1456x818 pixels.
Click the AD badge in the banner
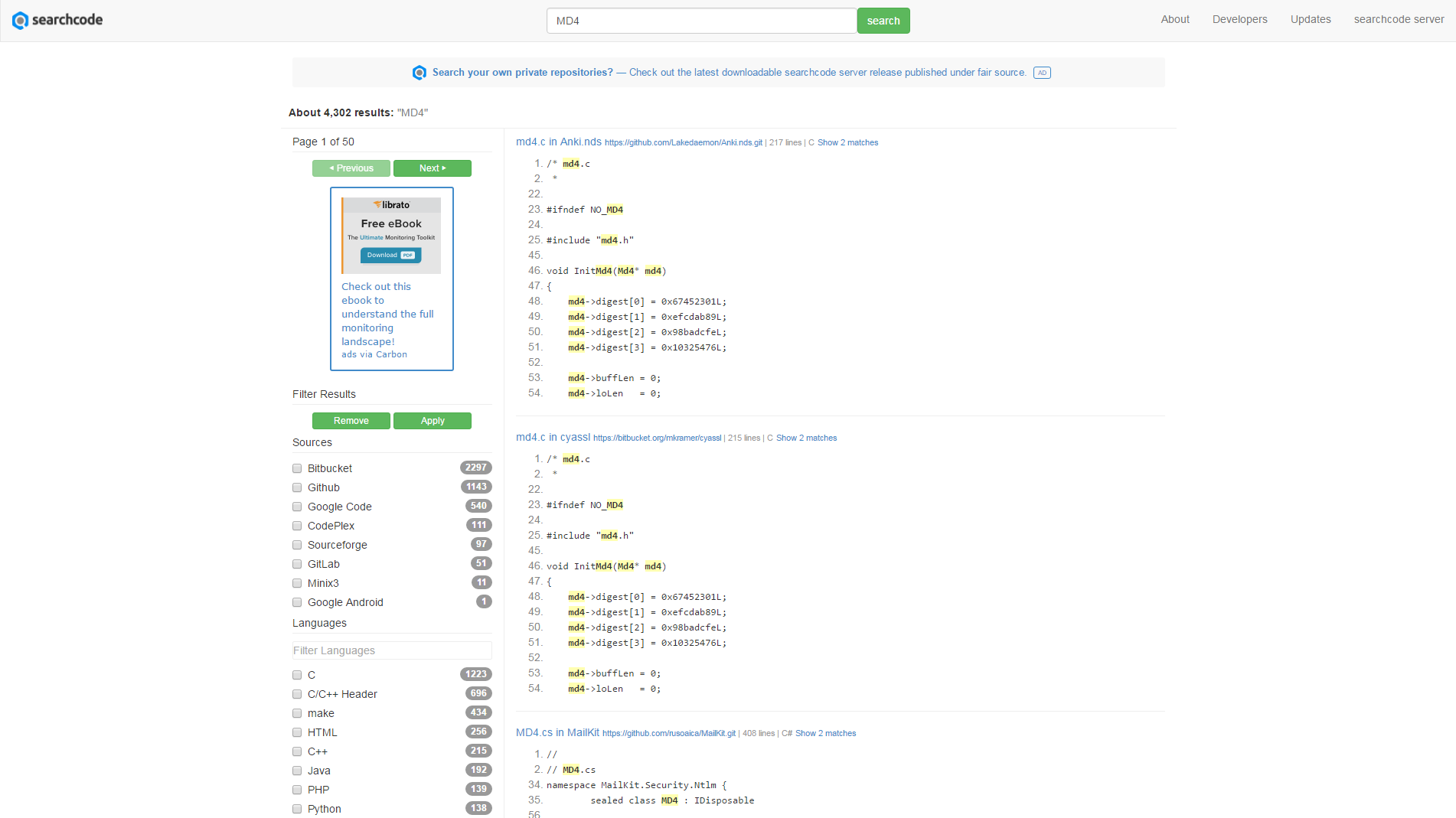click(1042, 72)
